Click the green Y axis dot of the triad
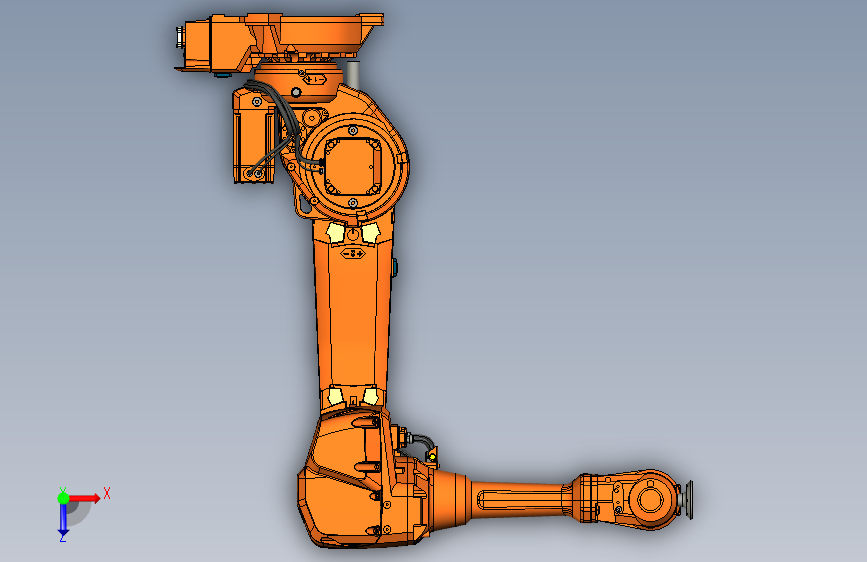The height and width of the screenshot is (562, 867). point(63,498)
